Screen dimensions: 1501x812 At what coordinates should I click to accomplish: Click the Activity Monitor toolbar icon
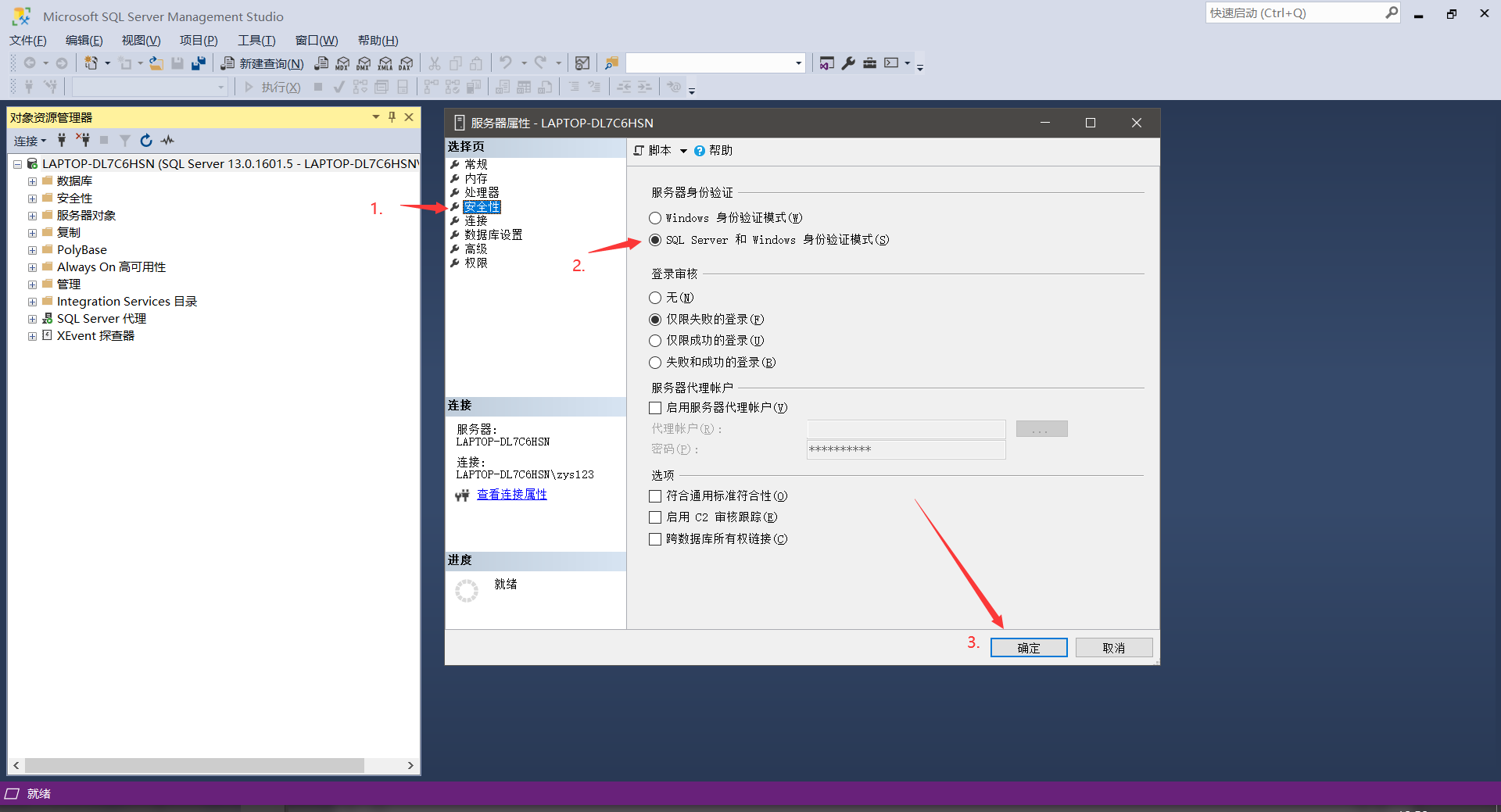(x=582, y=63)
